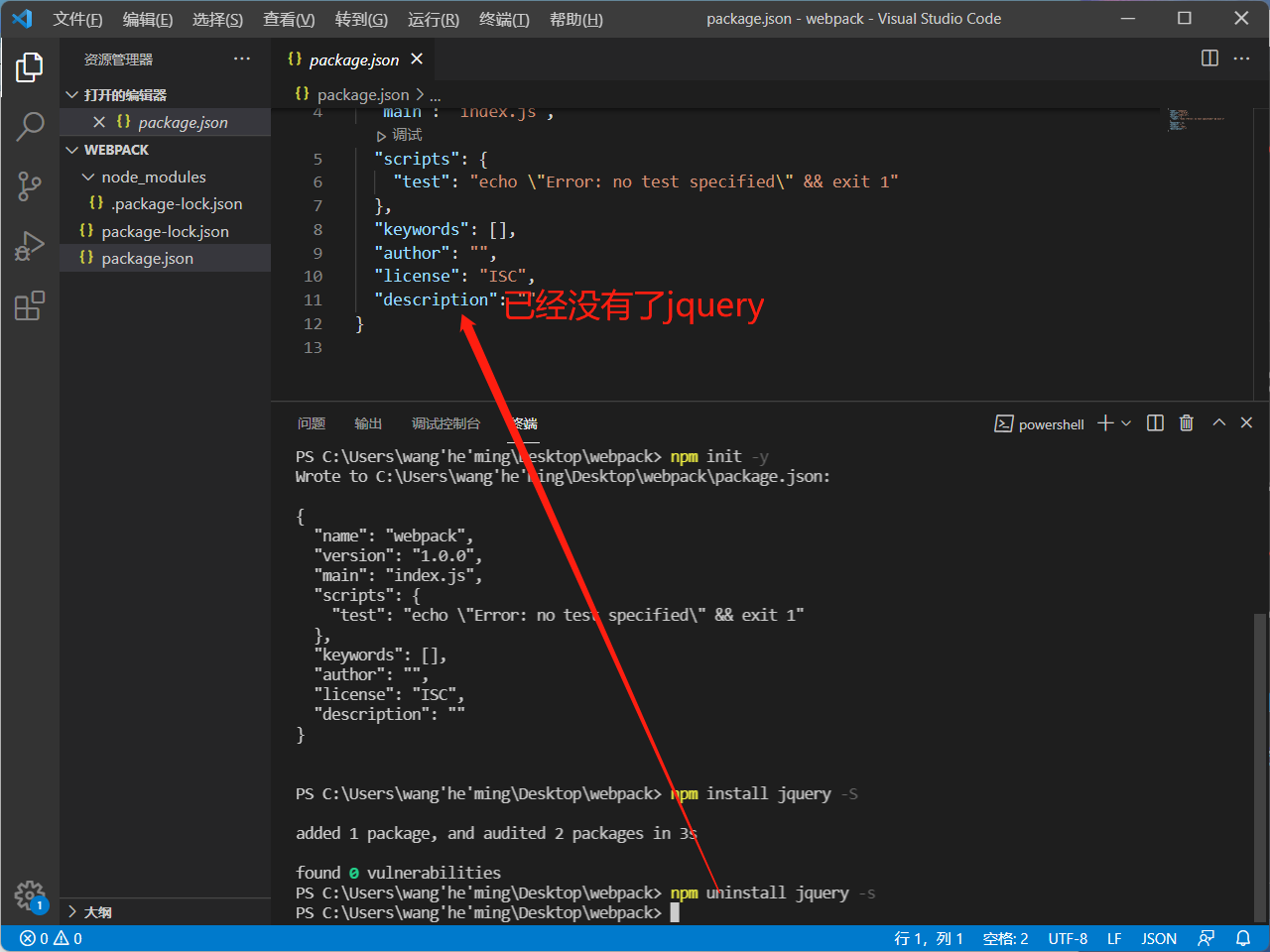The image size is (1270, 952).
Task: Open the 选择(S) menu
Action: click(217, 19)
